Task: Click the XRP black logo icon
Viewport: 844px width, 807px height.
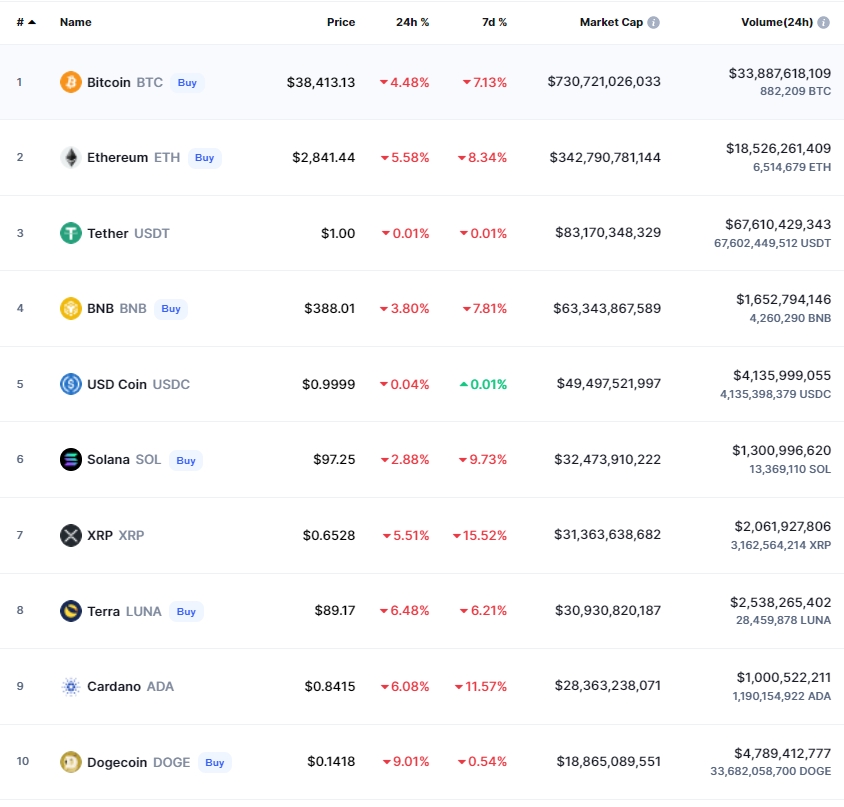Action: [70, 535]
